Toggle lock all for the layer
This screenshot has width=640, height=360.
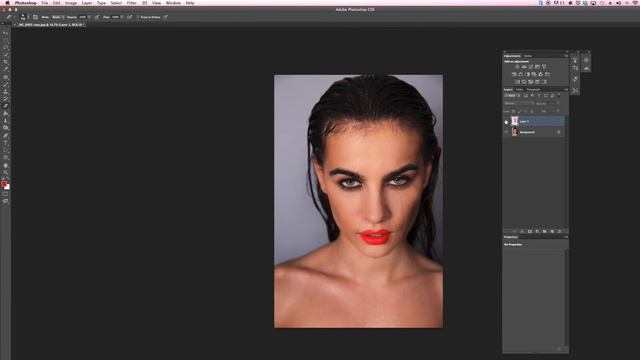coord(532,111)
